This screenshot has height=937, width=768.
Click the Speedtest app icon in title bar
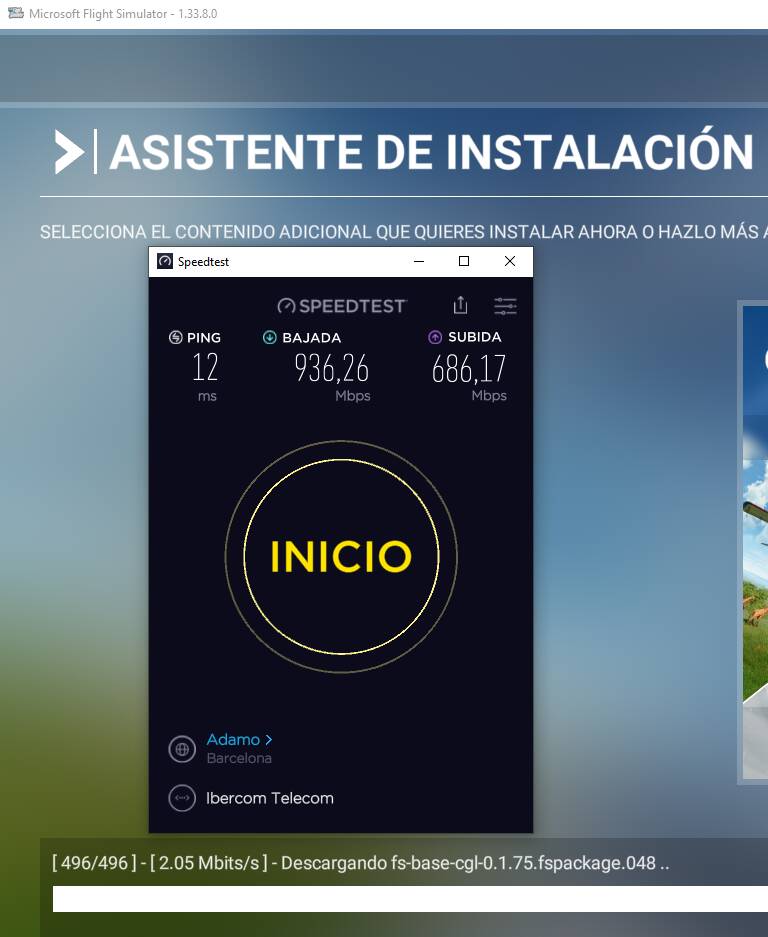click(x=165, y=261)
